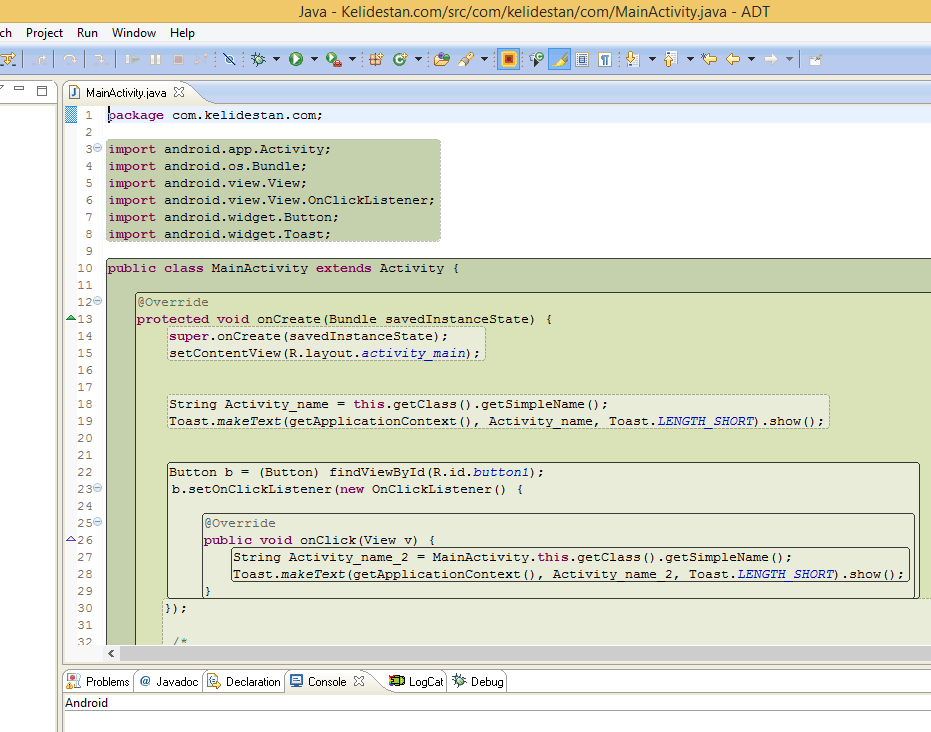The height and width of the screenshot is (732, 931).
Task: Switch to the LogCat tab
Action: pos(416,682)
